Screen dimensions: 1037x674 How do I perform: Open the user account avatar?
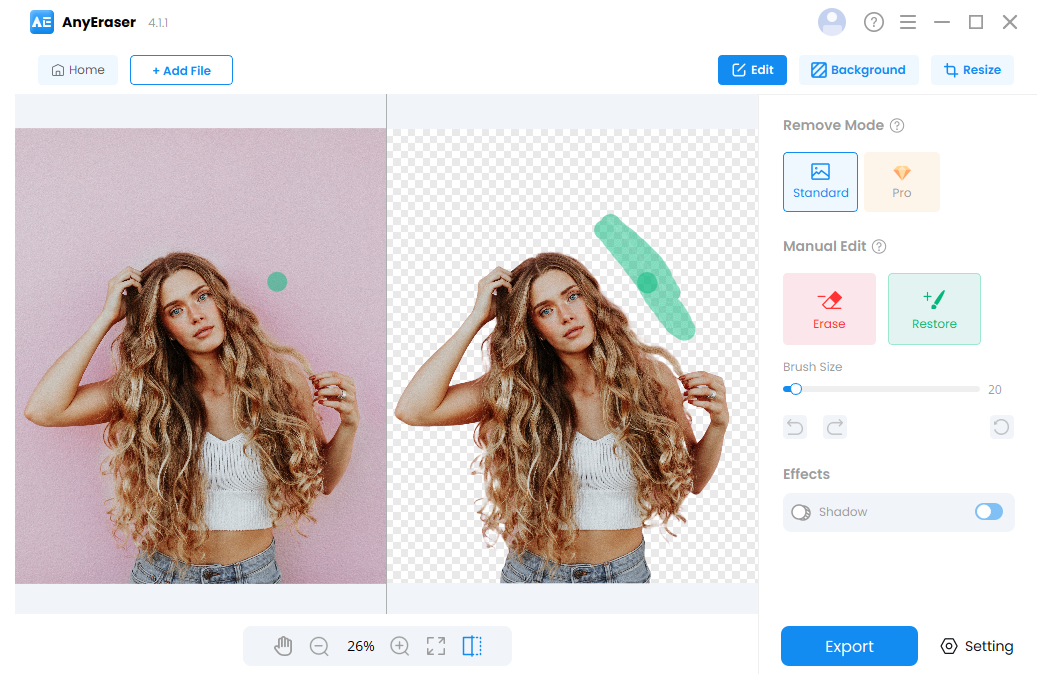click(x=831, y=22)
